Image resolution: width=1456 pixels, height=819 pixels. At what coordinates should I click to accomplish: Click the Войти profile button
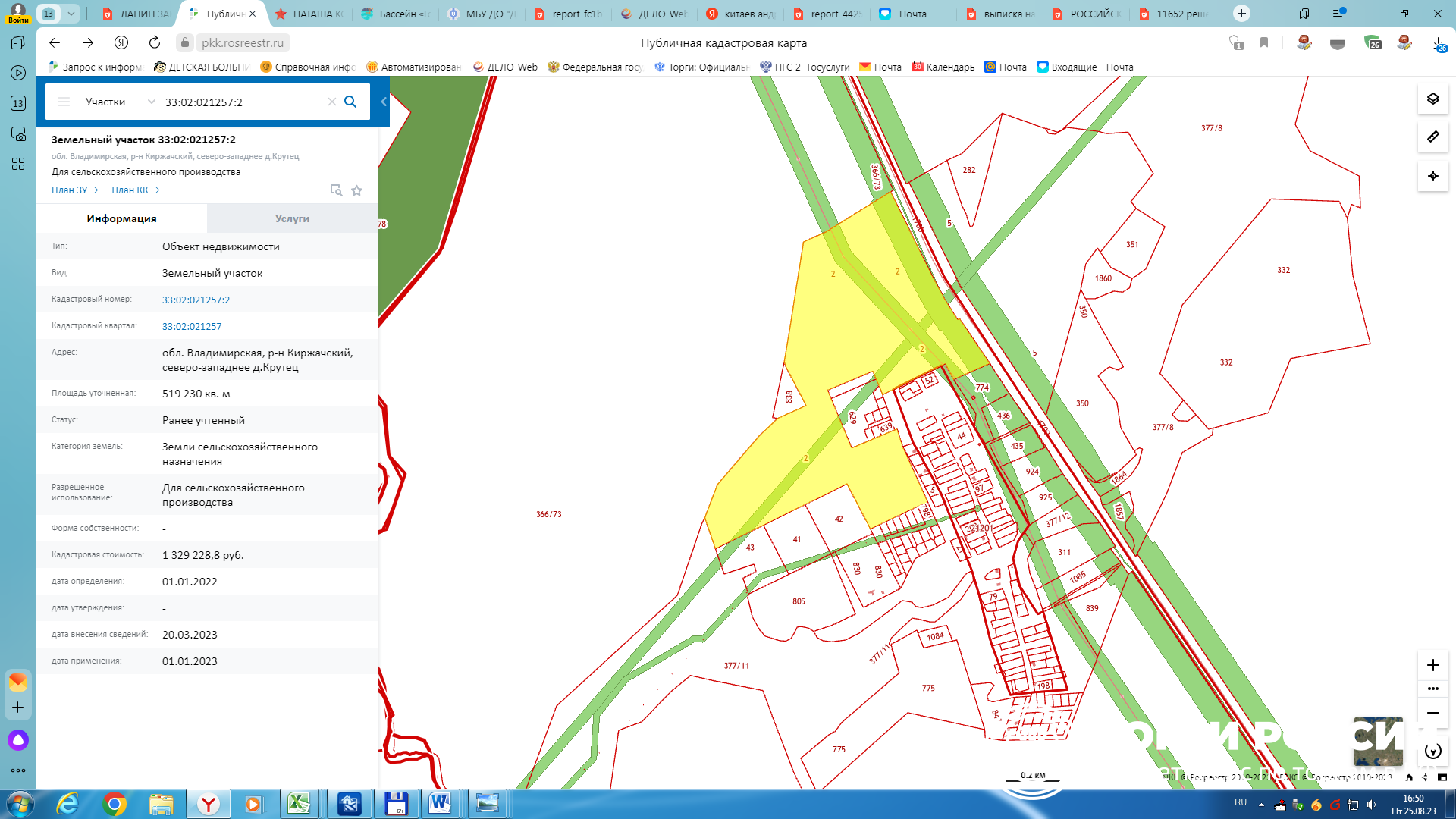pyautogui.click(x=18, y=13)
